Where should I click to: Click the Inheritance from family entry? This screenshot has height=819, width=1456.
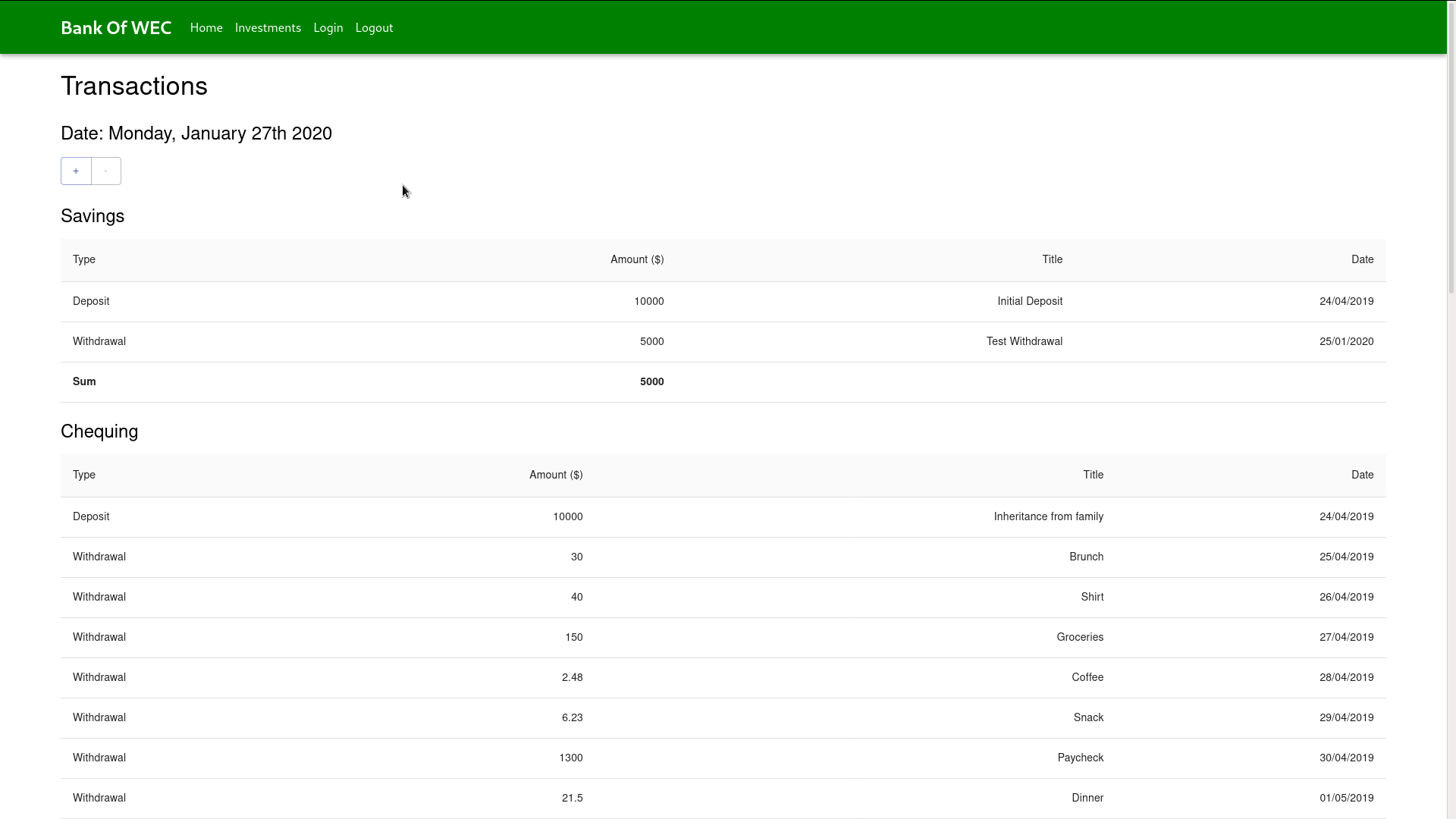click(1048, 517)
